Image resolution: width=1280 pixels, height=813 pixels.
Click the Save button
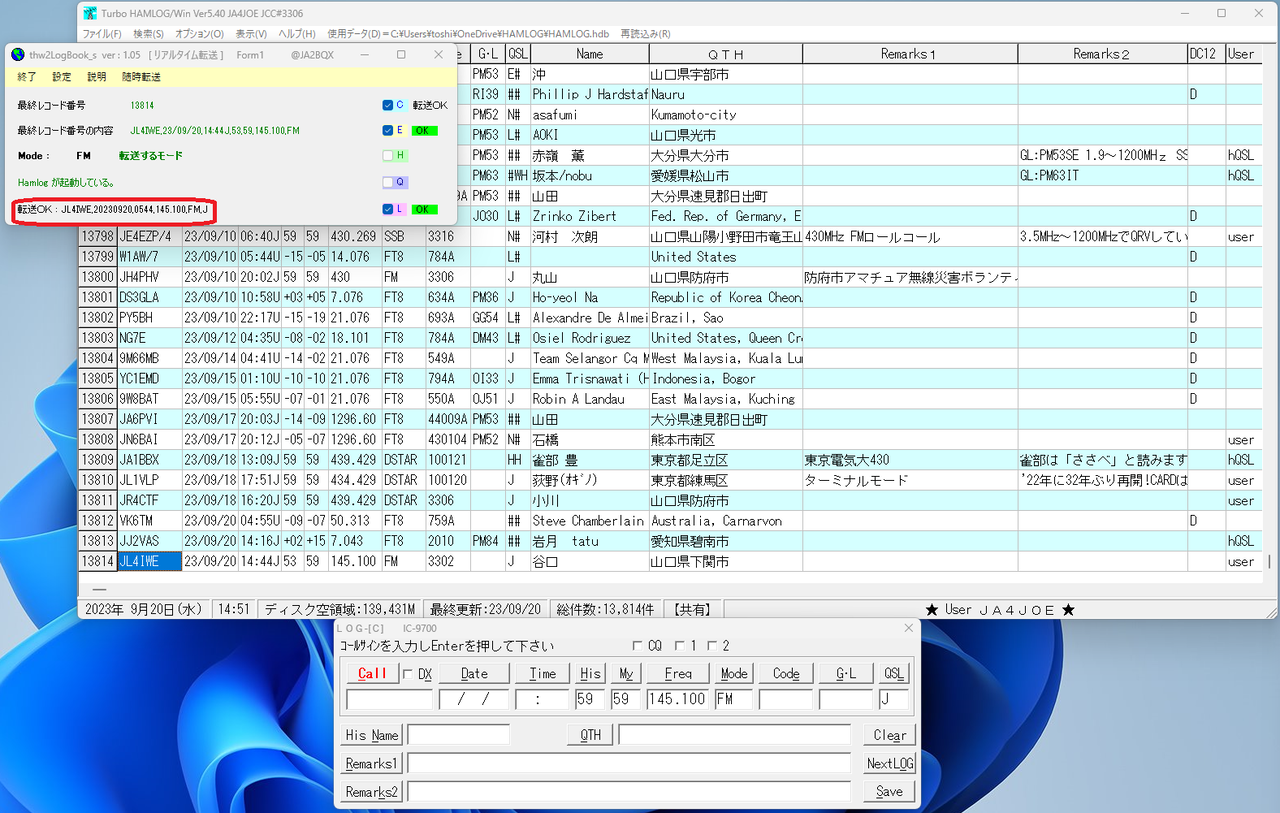coord(889,792)
